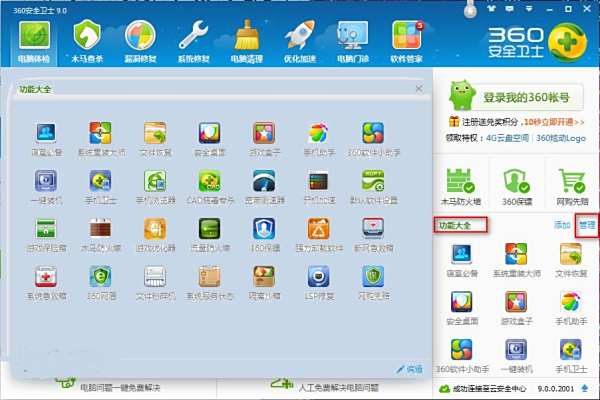Open the 优化加速 rocket tab
The image size is (600, 400).
point(300,41)
